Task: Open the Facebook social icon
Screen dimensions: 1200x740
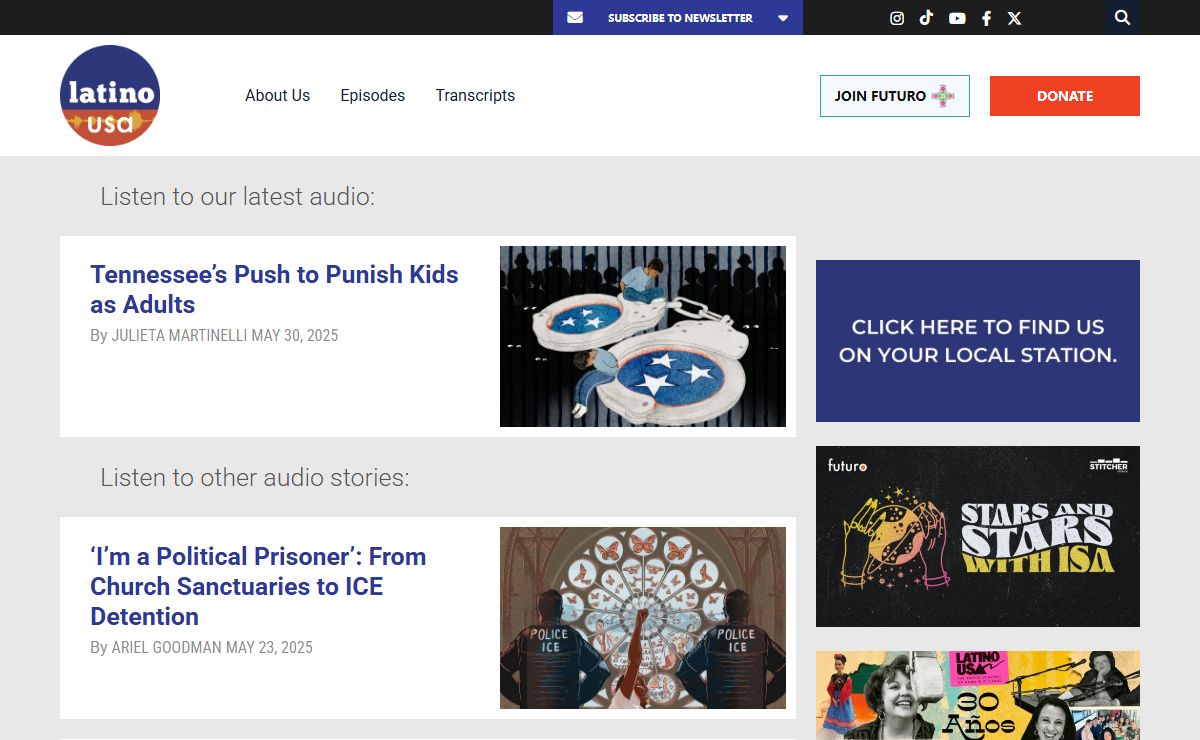Action: (986, 18)
